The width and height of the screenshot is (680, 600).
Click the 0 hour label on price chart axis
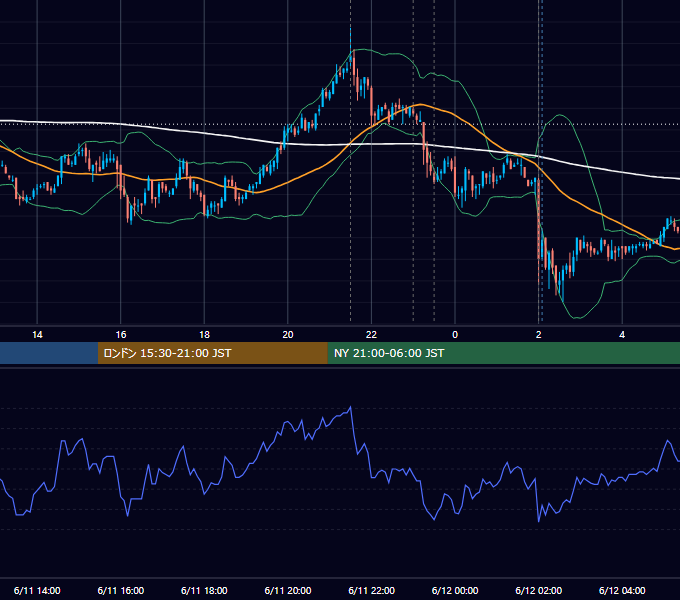455,335
